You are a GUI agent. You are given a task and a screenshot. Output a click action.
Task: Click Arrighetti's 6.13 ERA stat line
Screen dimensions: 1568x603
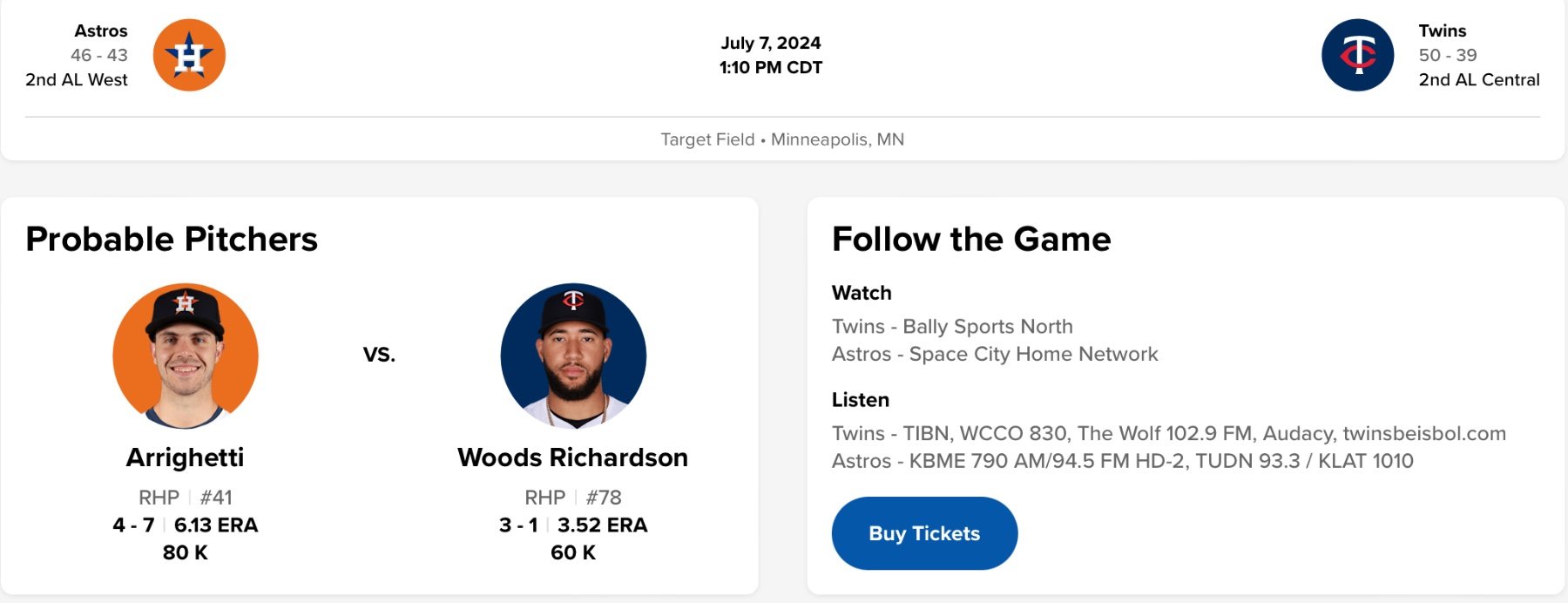click(216, 525)
